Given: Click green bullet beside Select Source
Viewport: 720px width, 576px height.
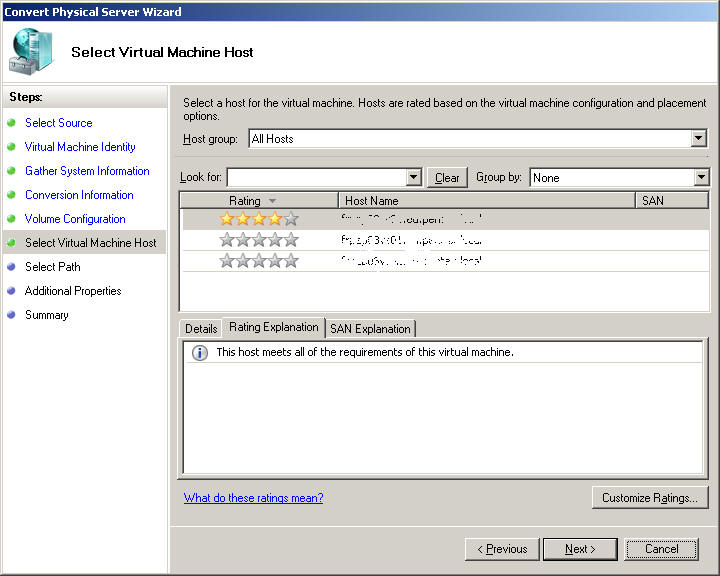Looking at the screenshot, I should (x=12, y=123).
